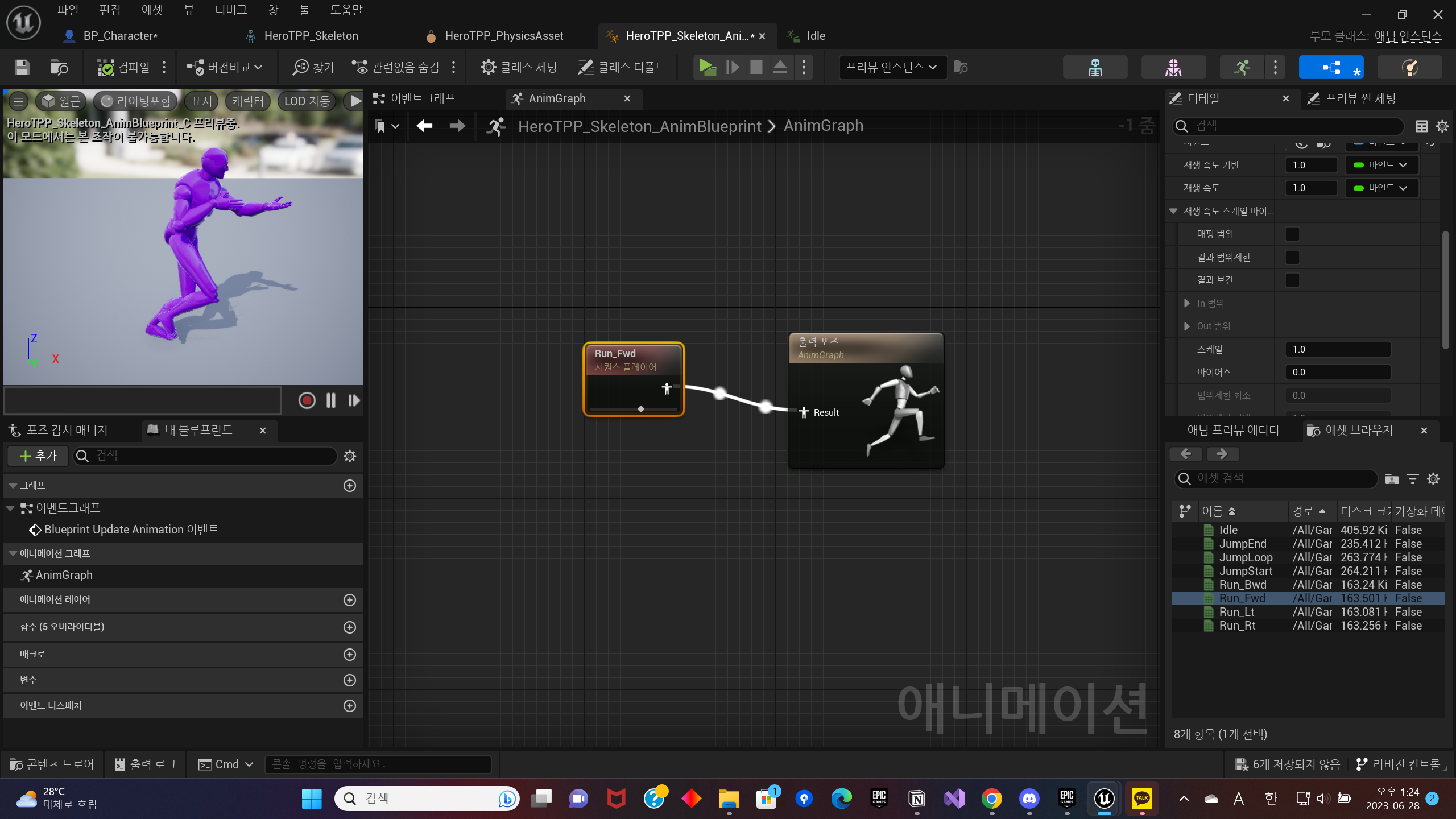Image resolution: width=1456 pixels, height=819 pixels.
Task: Click the browse to asset icon
Action: pos(59,67)
